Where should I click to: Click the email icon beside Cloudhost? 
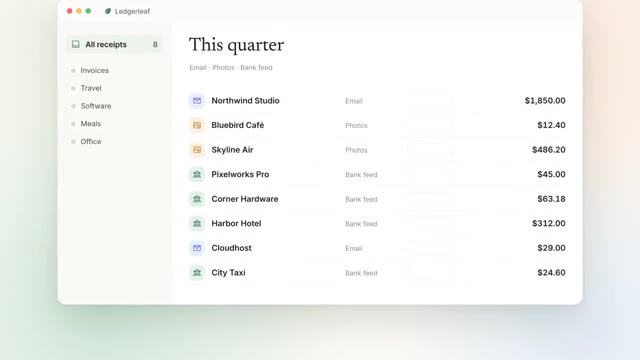click(197, 248)
